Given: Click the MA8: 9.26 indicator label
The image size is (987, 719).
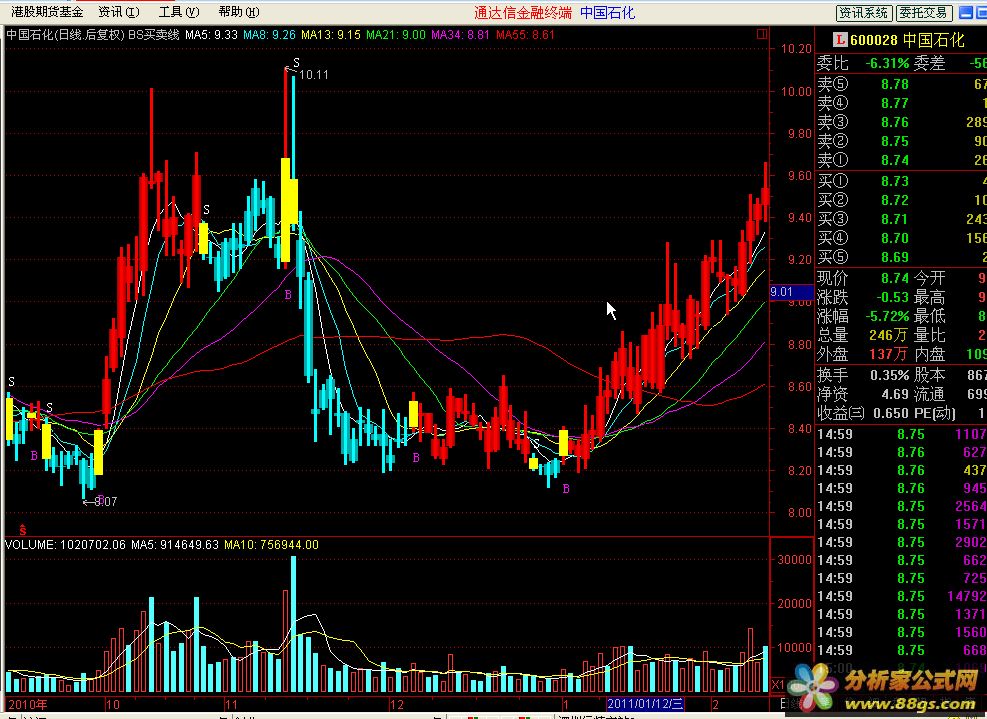Looking at the screenshot, I should click(269, 35).
